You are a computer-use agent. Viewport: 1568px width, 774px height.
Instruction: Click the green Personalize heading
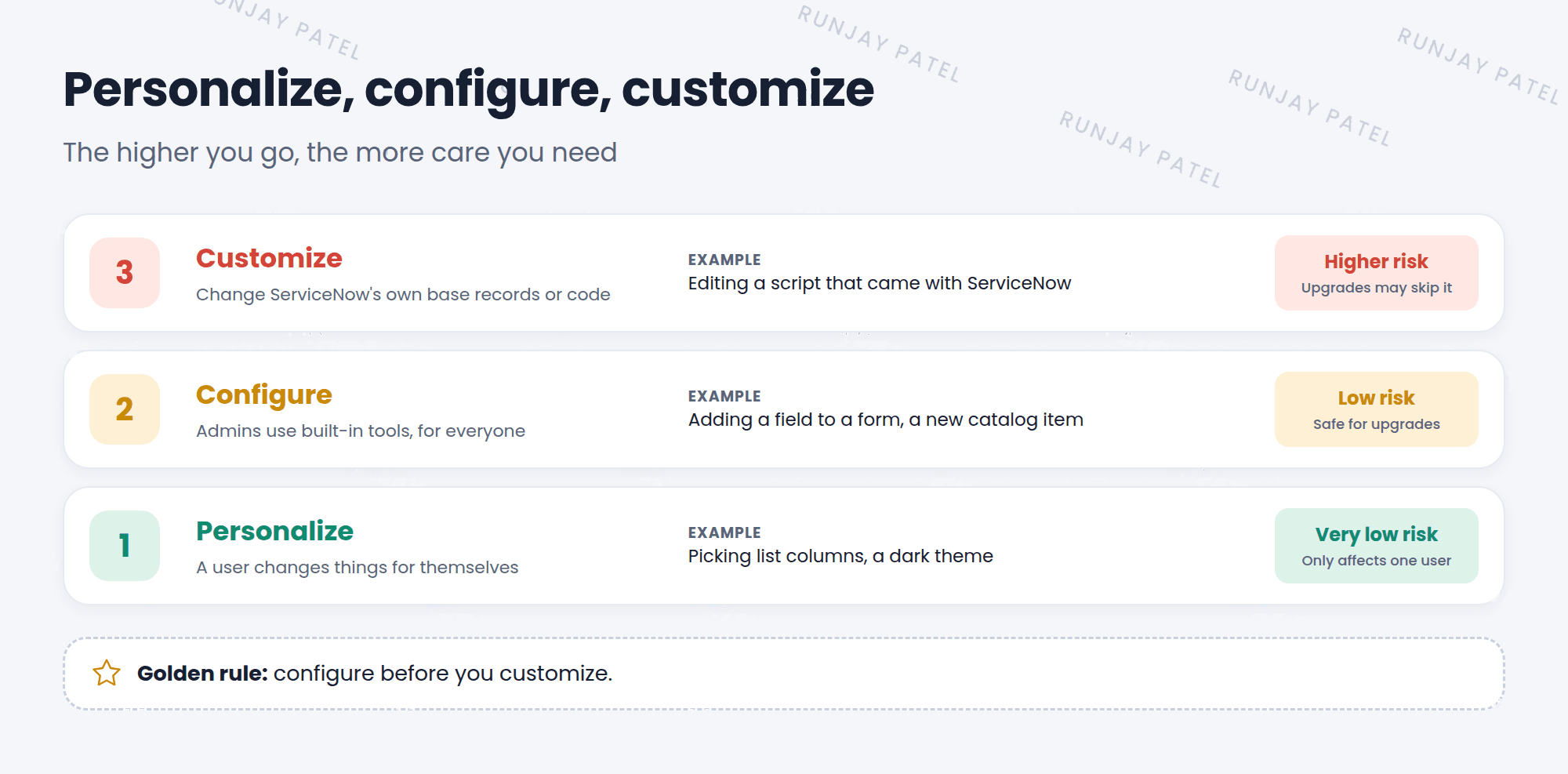click(274, 531)
